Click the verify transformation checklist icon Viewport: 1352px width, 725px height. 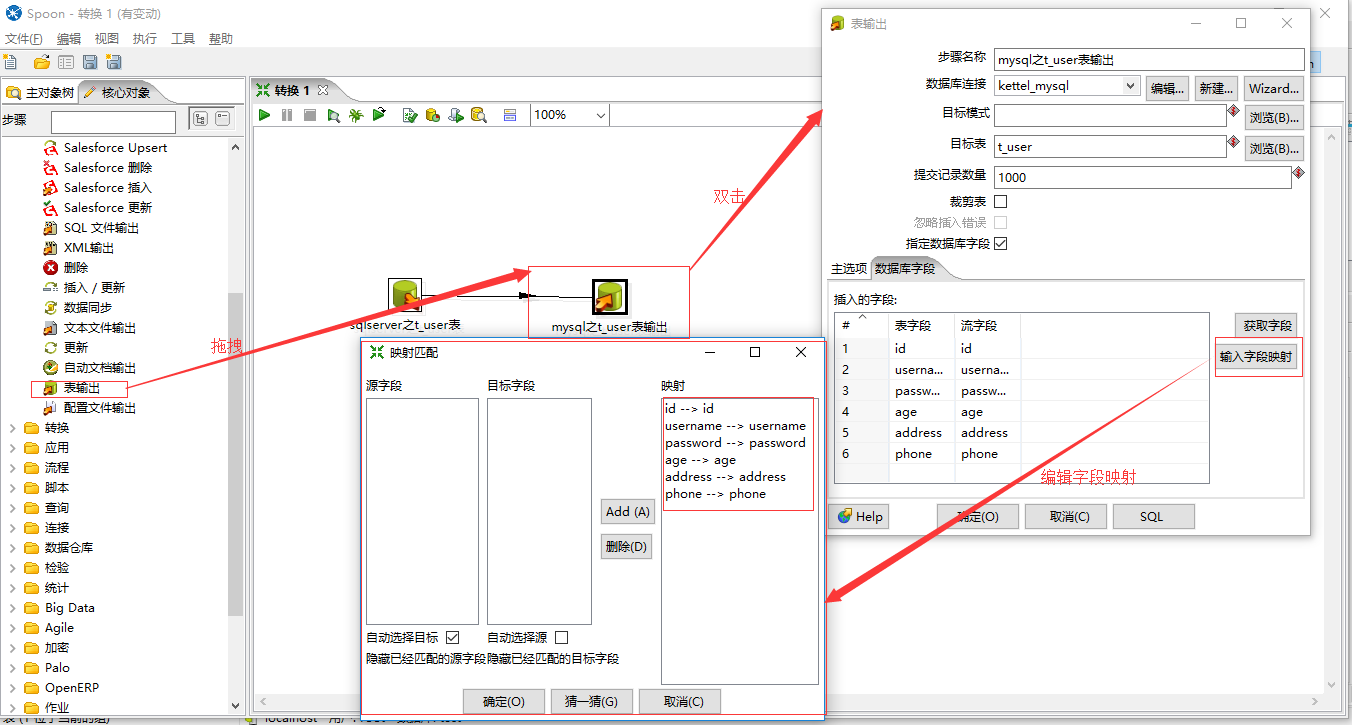pos(409,115)
